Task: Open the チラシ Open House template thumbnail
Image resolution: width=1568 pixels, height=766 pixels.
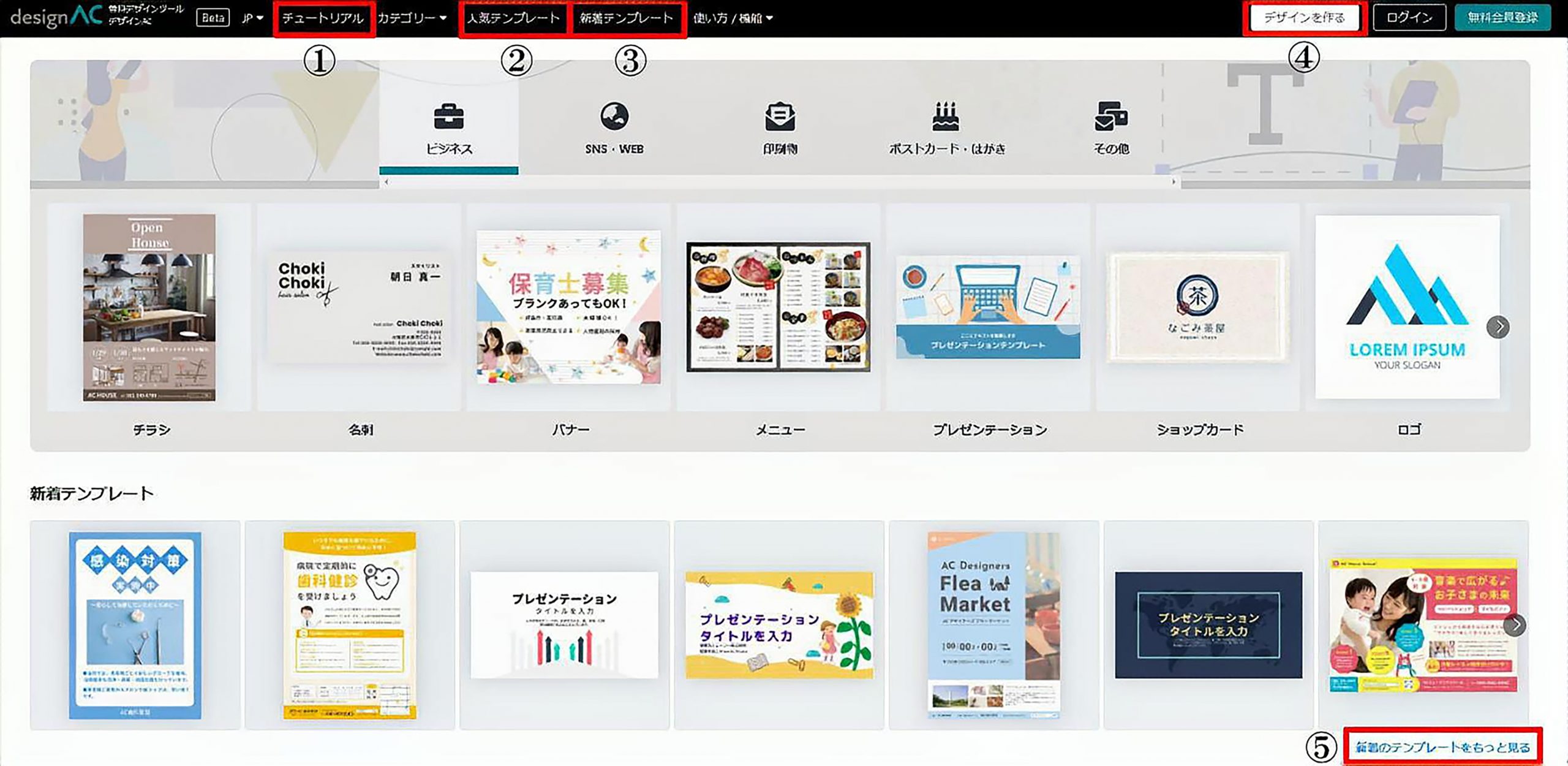Action: pyautogui.click(x=149, y=308)
